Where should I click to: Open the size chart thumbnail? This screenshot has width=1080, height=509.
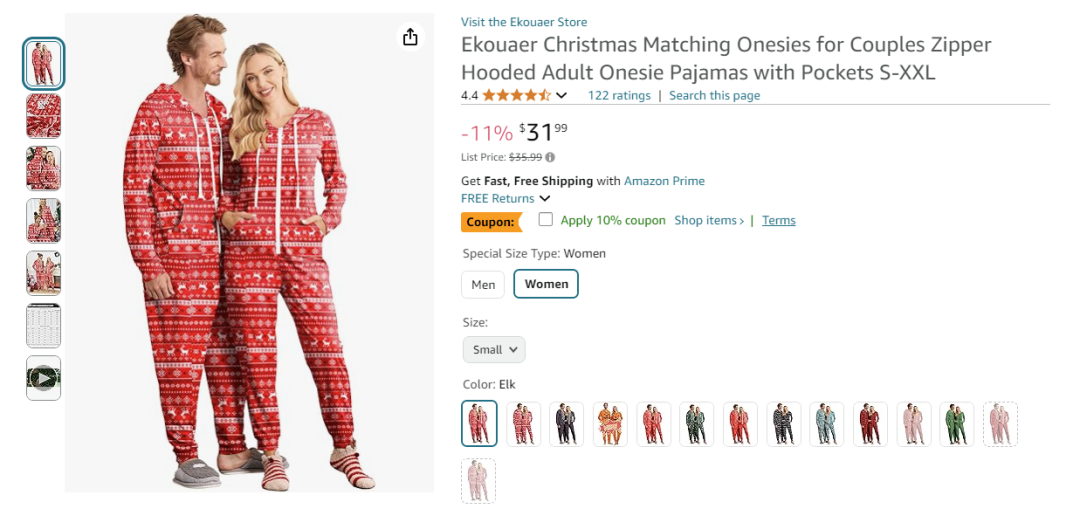(43, 326)
